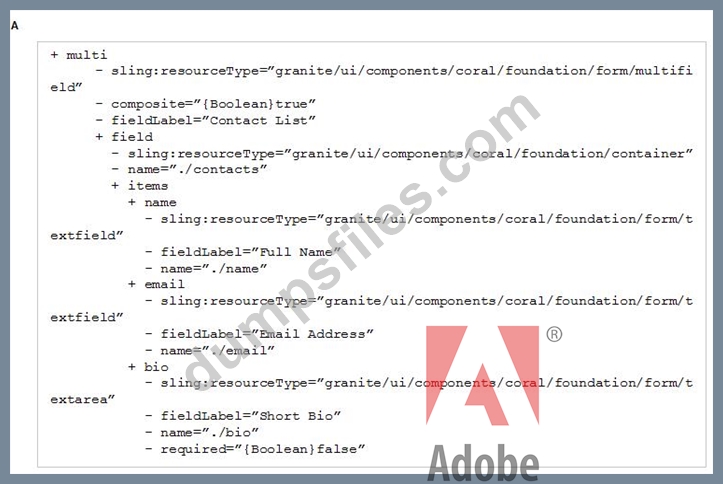Click the required Boolean false property
723x484 pixels.
pos(262,449)
